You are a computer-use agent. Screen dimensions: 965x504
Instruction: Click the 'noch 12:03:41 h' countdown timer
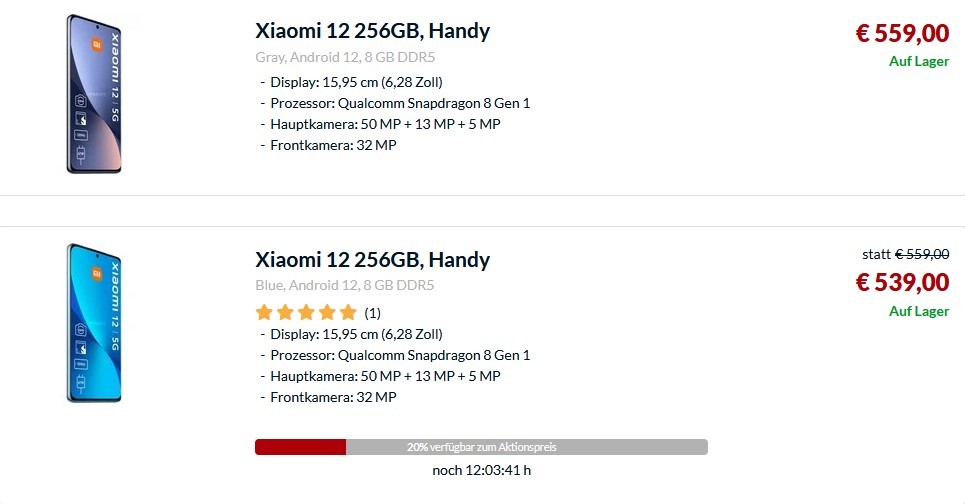(481, 471)
